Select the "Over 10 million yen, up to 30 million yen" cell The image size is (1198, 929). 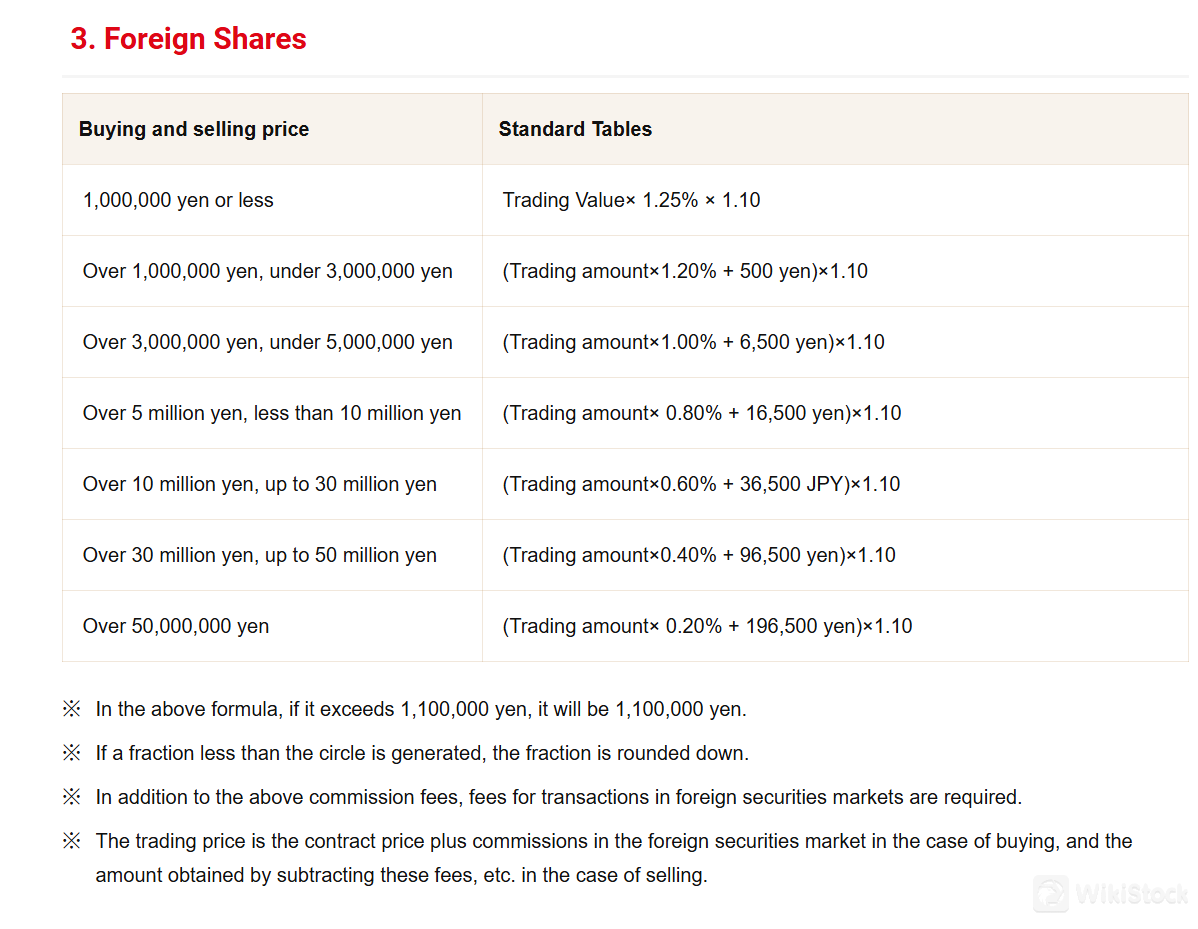pyautogui.click(x=260, y=484)
